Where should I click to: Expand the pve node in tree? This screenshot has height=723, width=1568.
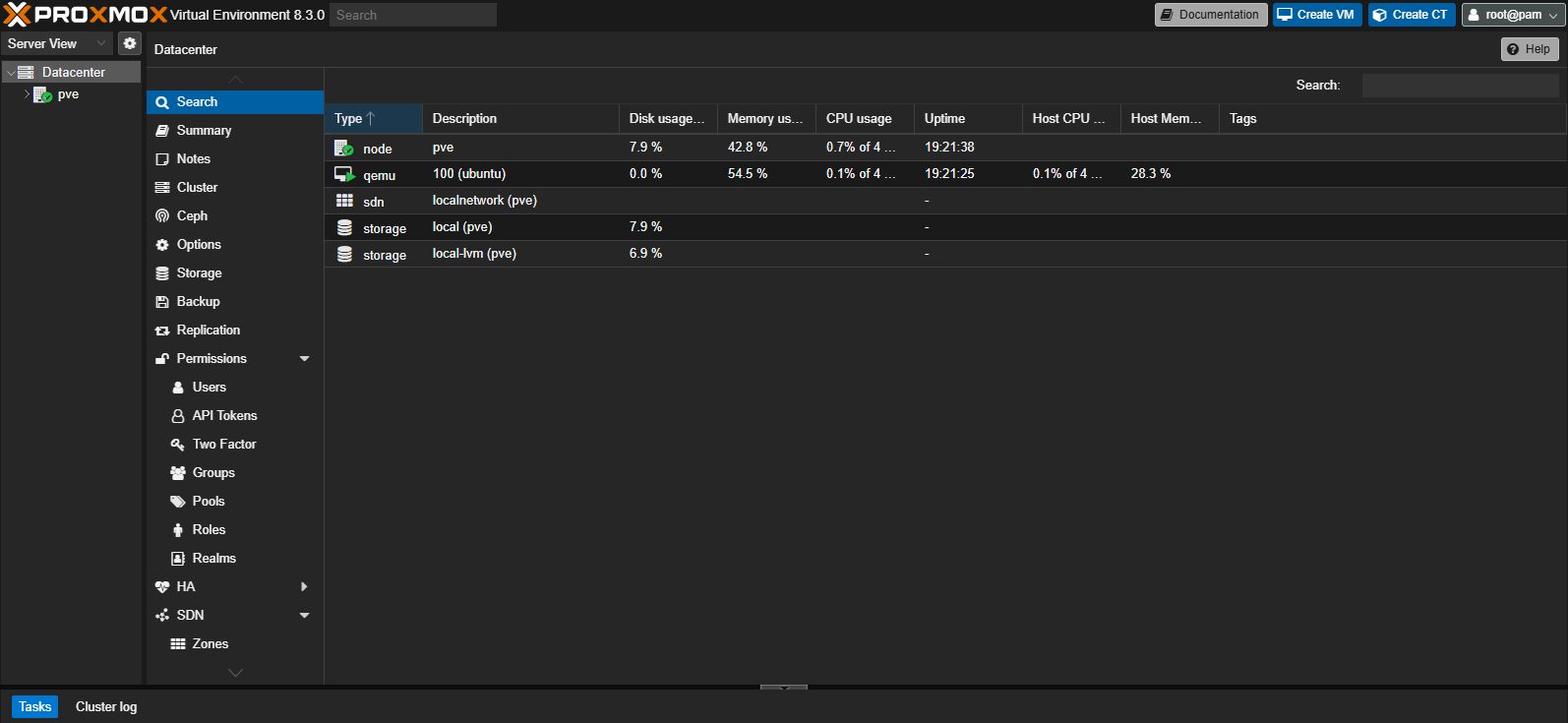pyautogui.click(x=27, y=94)
